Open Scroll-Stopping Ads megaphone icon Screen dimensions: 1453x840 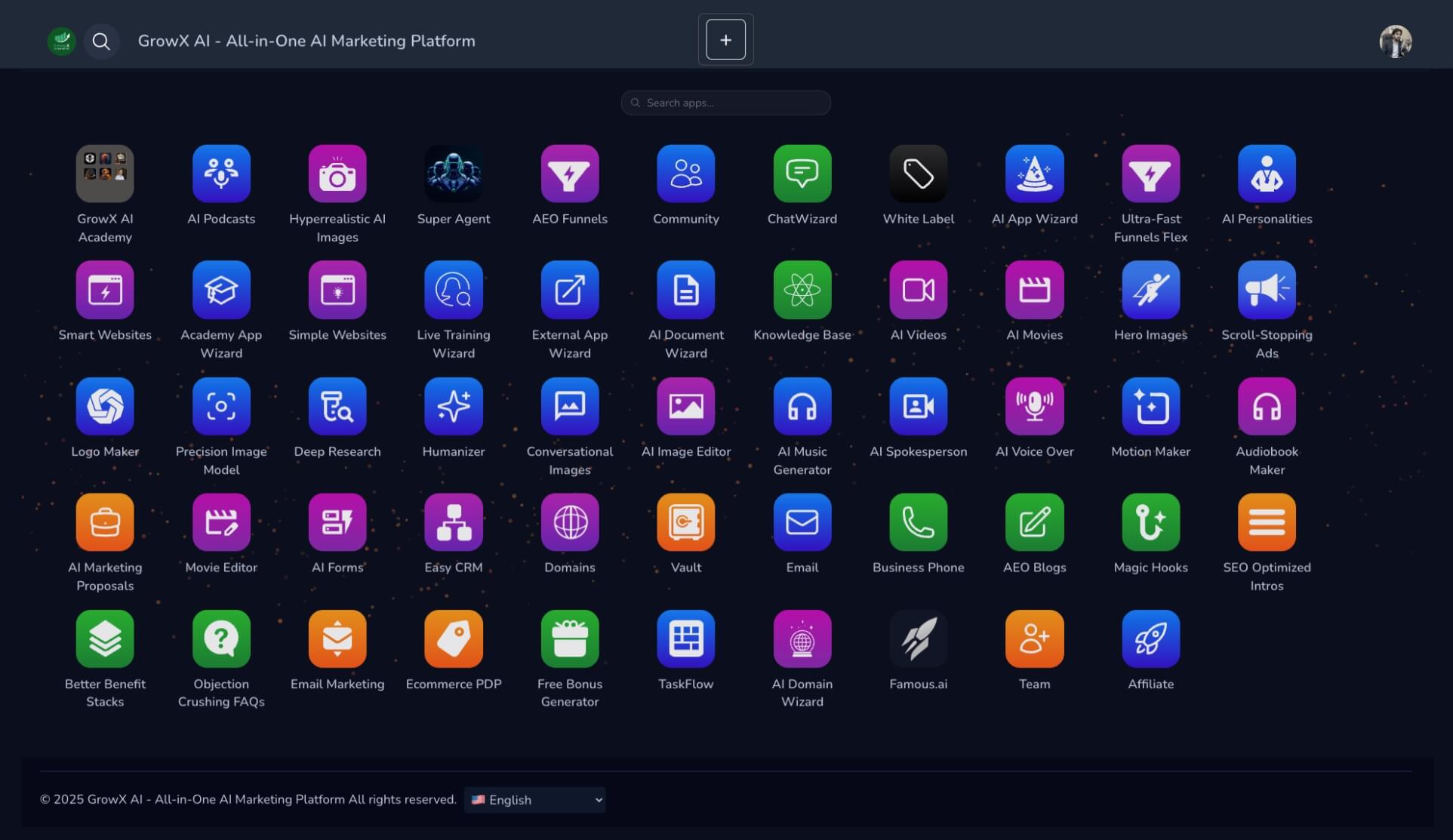[x=1267, y=290]
